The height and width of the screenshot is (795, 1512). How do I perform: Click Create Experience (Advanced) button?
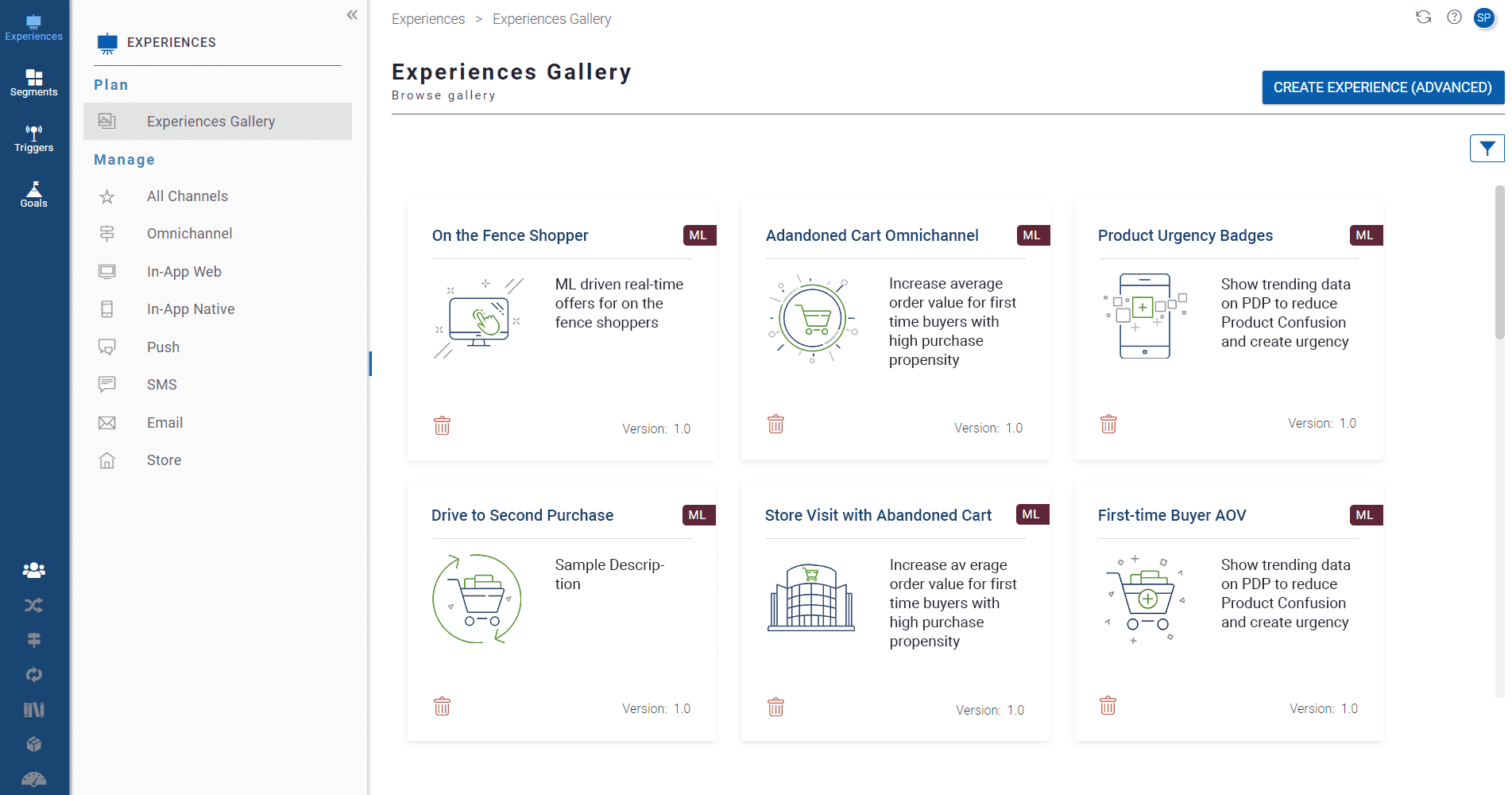(1382, 87)
